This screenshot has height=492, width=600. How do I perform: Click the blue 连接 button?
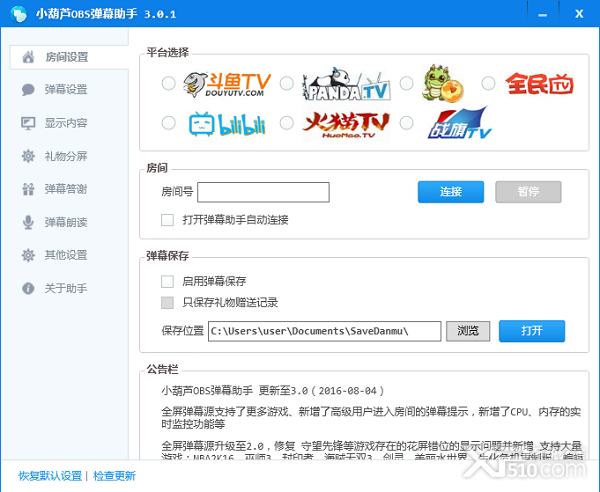(x=451, y=192)
